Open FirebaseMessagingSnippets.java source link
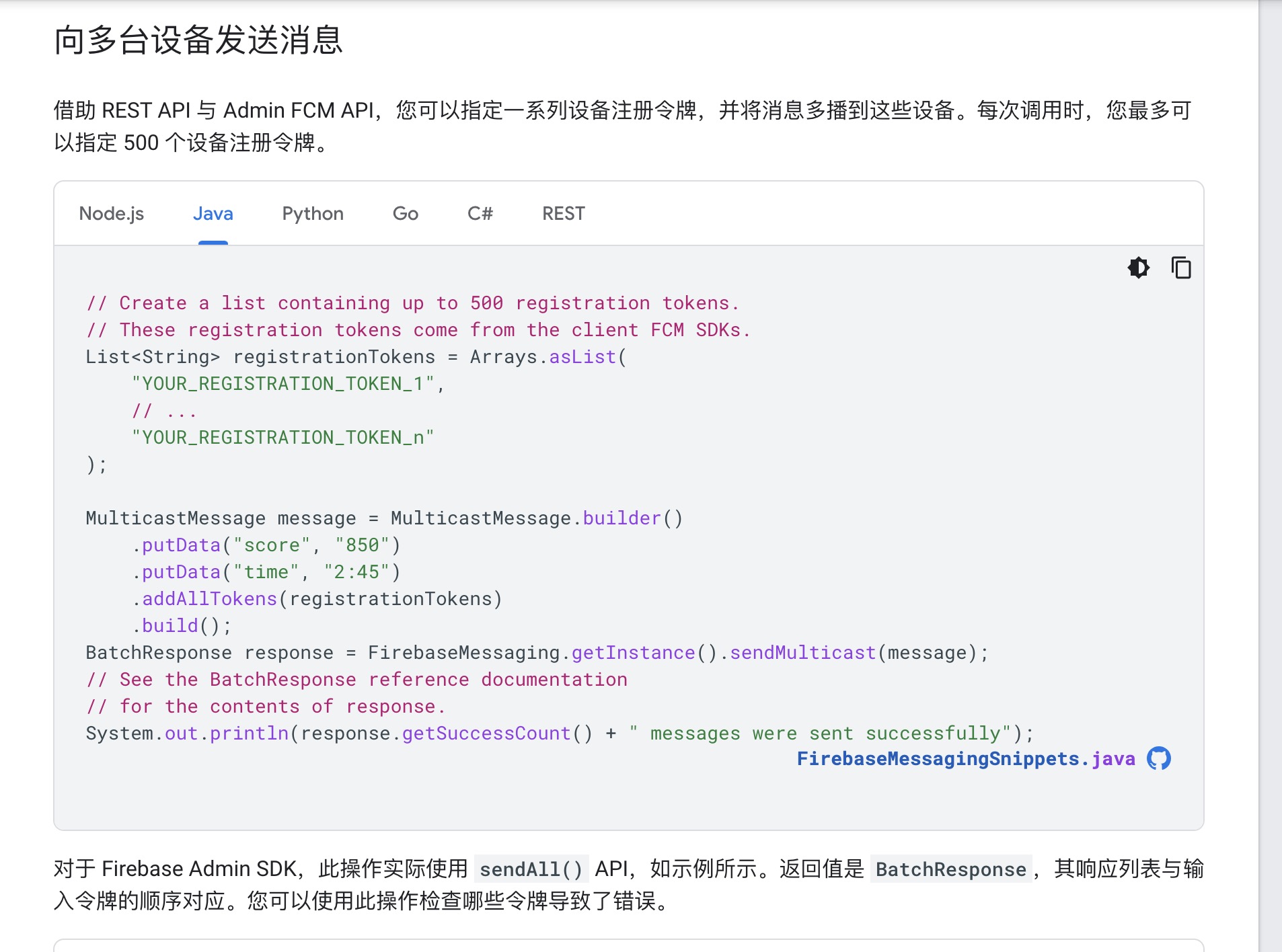The image size is (1282, 952). (x=966, y=758)
